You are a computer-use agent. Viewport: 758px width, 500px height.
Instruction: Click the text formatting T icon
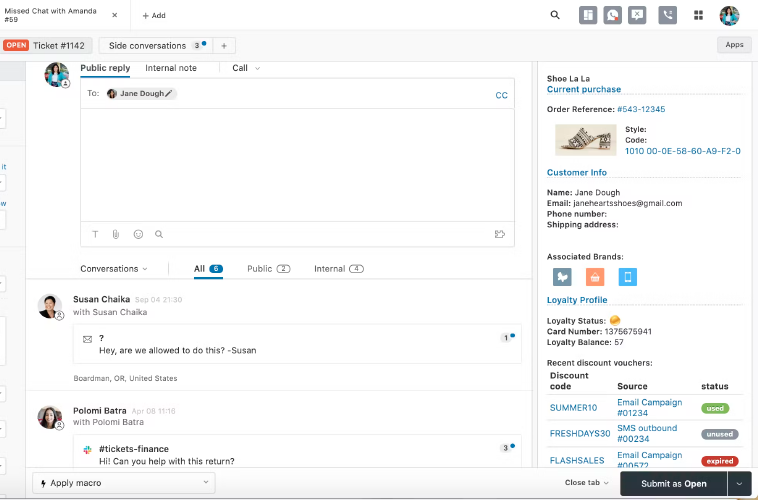coord(95,234)
